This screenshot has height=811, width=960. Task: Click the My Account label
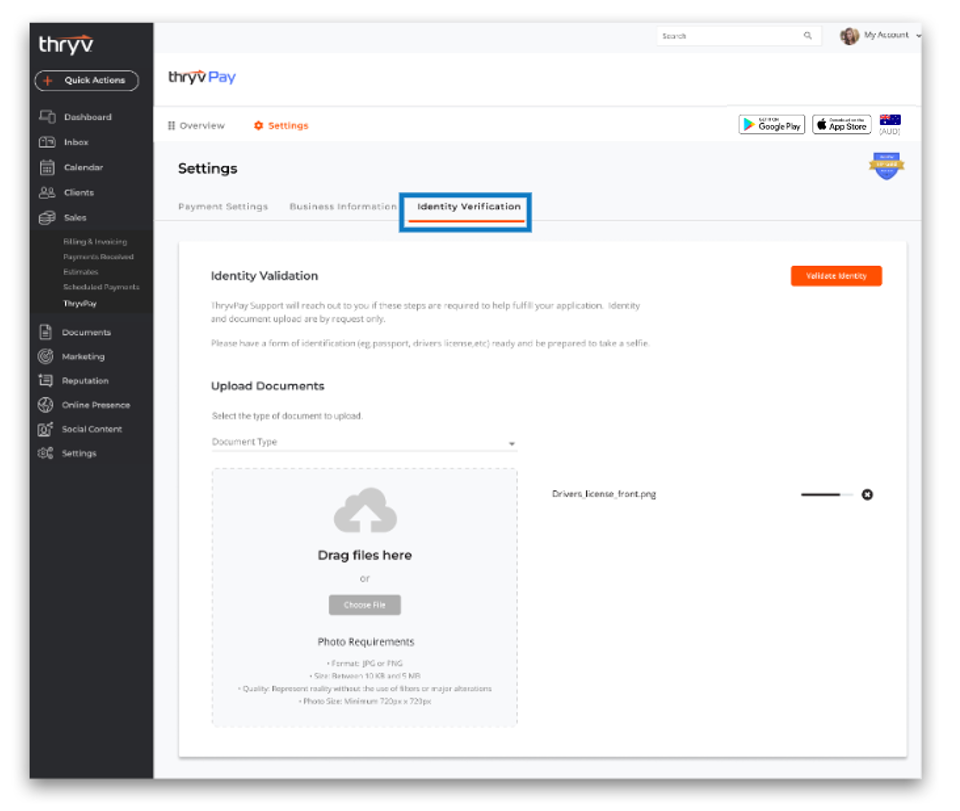coord(886,36)
